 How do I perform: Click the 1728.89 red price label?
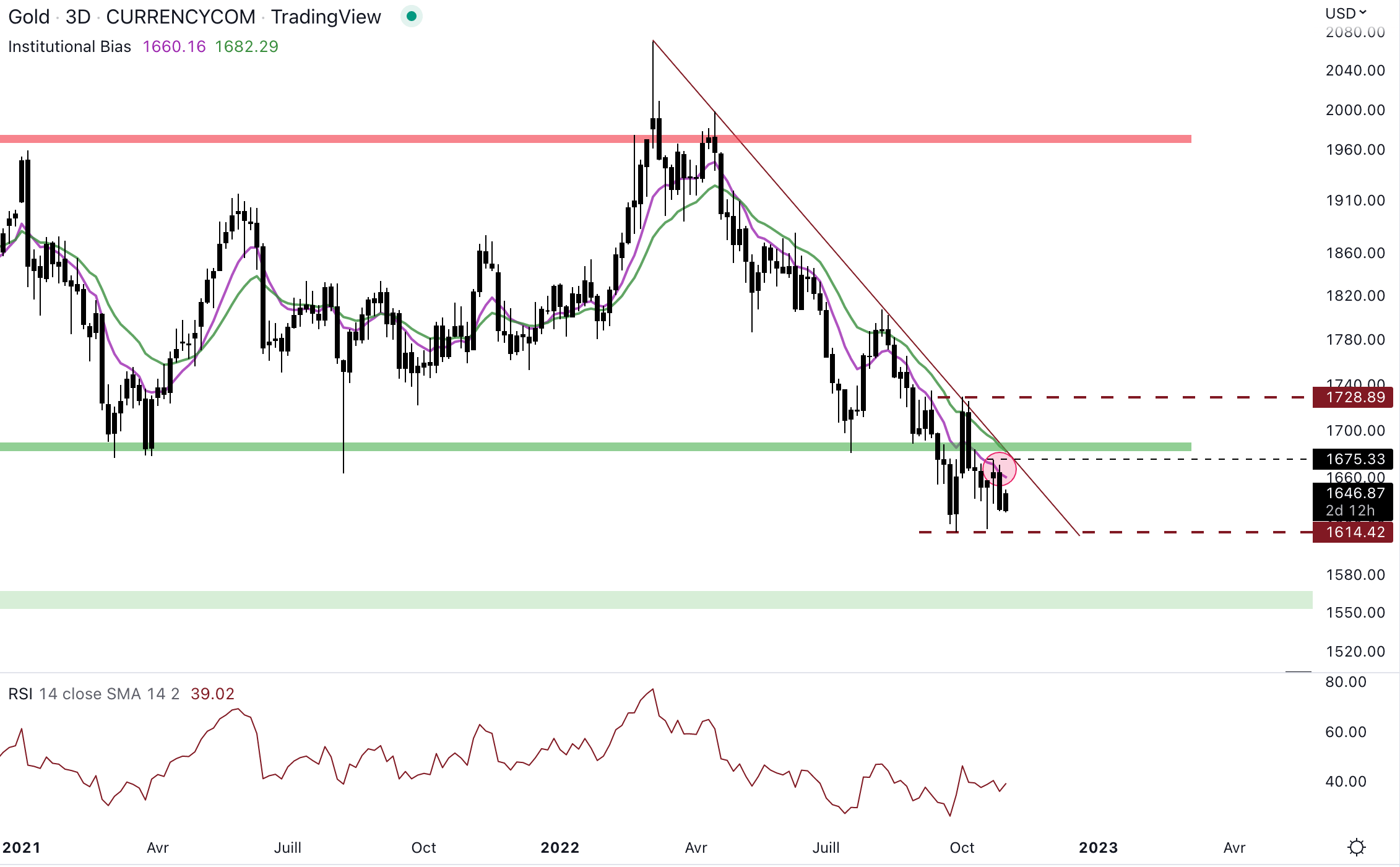[1352, 397]
